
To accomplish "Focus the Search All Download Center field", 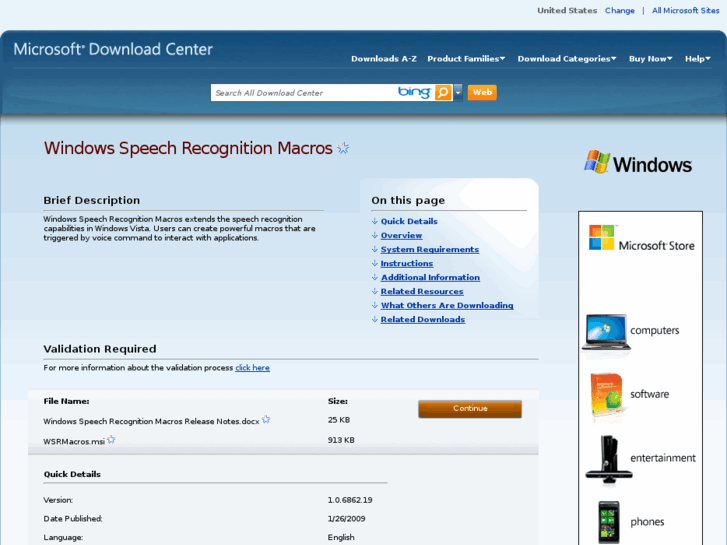I will point(304,93).
